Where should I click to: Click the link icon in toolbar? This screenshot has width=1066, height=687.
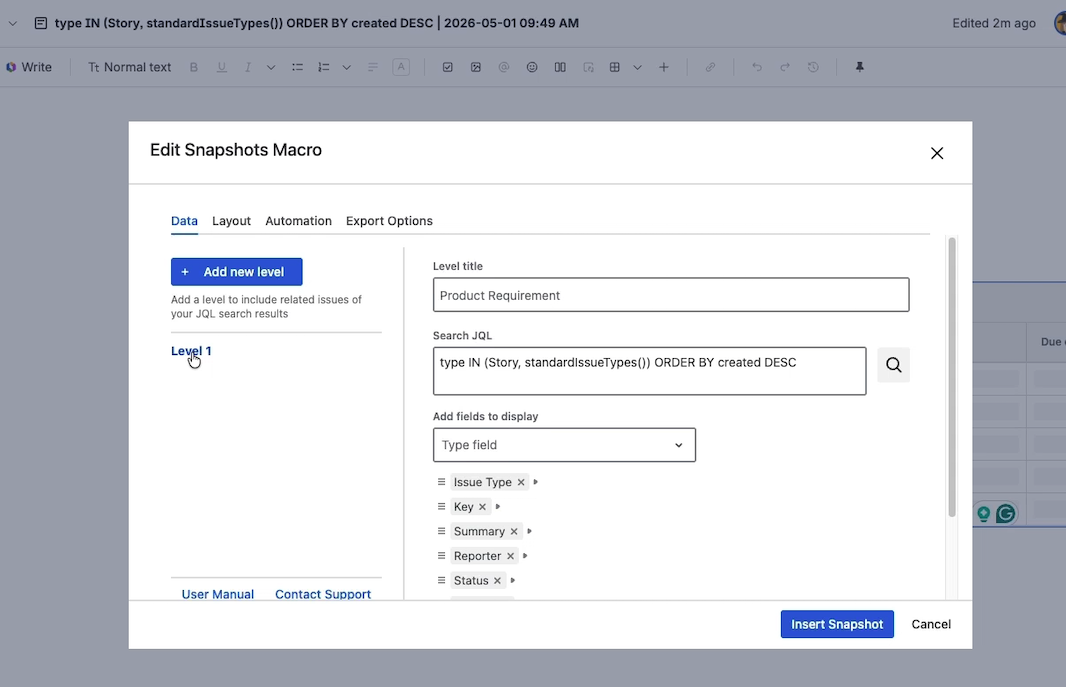pos(710,67)
